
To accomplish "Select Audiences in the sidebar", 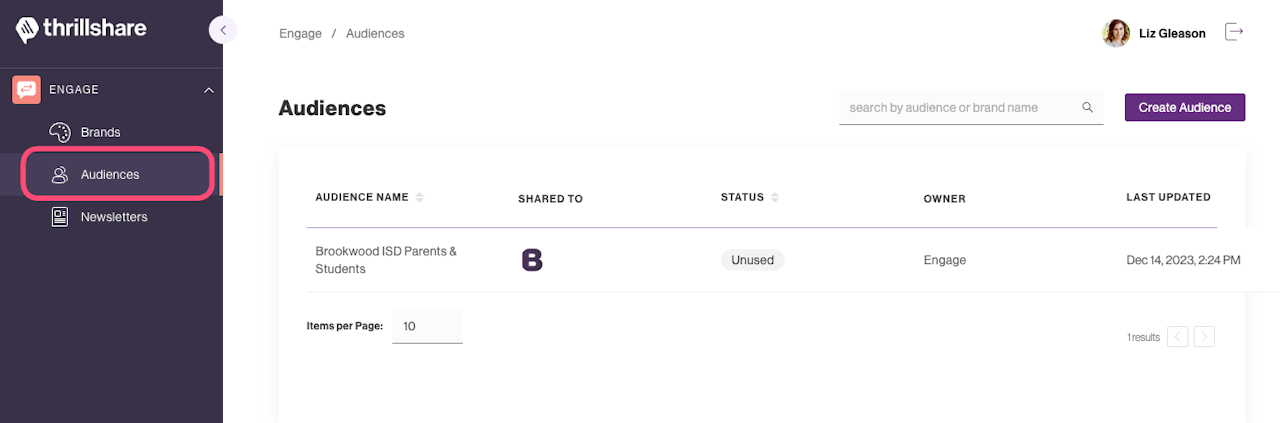I will pos(110,175).
